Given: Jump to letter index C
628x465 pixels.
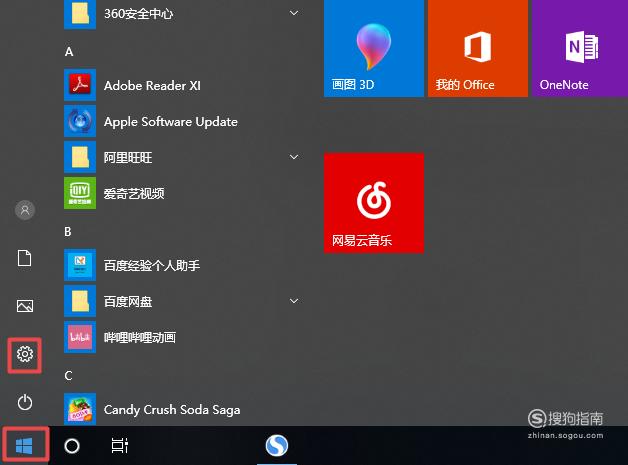Looking at the screenshot, I should [x=68, y=376].
